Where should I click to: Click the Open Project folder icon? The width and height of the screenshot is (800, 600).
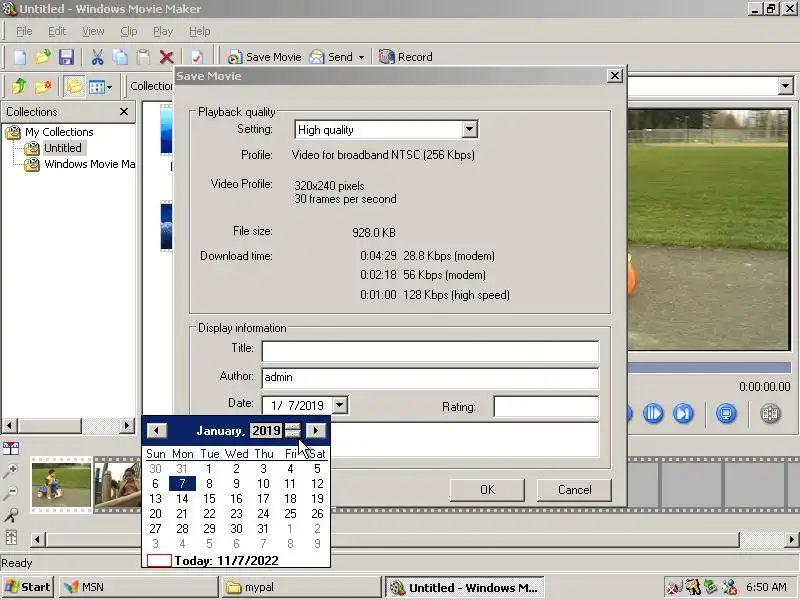[43, 57]
